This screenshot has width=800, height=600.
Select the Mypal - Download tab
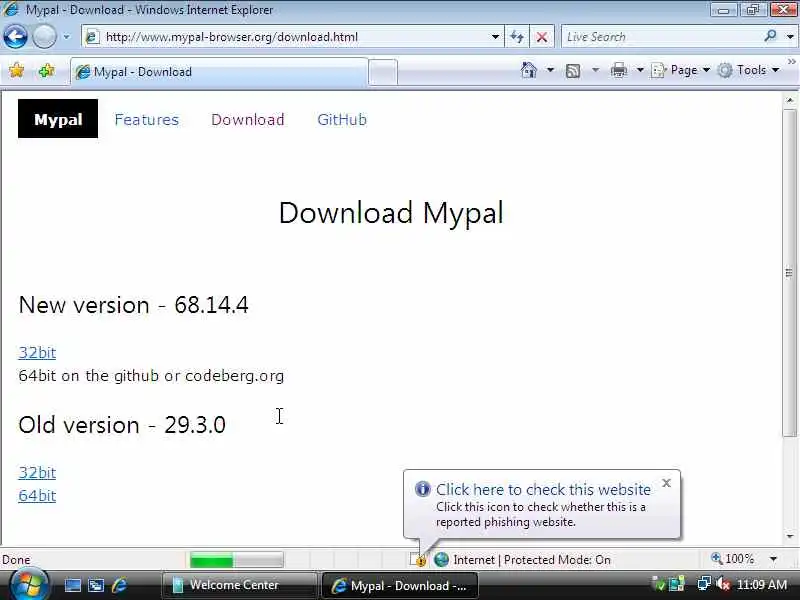tap(218, 72)
